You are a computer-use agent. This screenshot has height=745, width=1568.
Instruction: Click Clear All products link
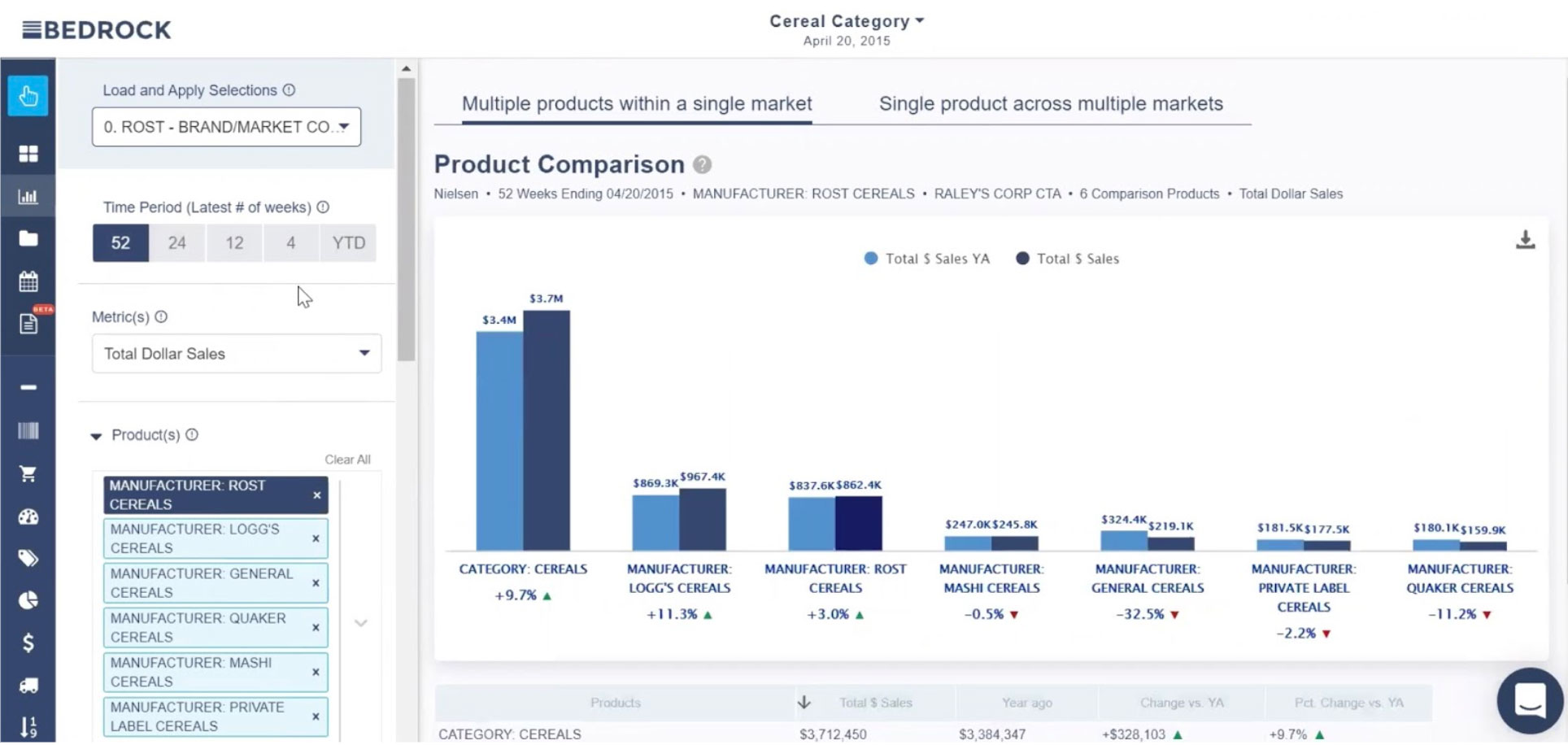click(347, 460)
